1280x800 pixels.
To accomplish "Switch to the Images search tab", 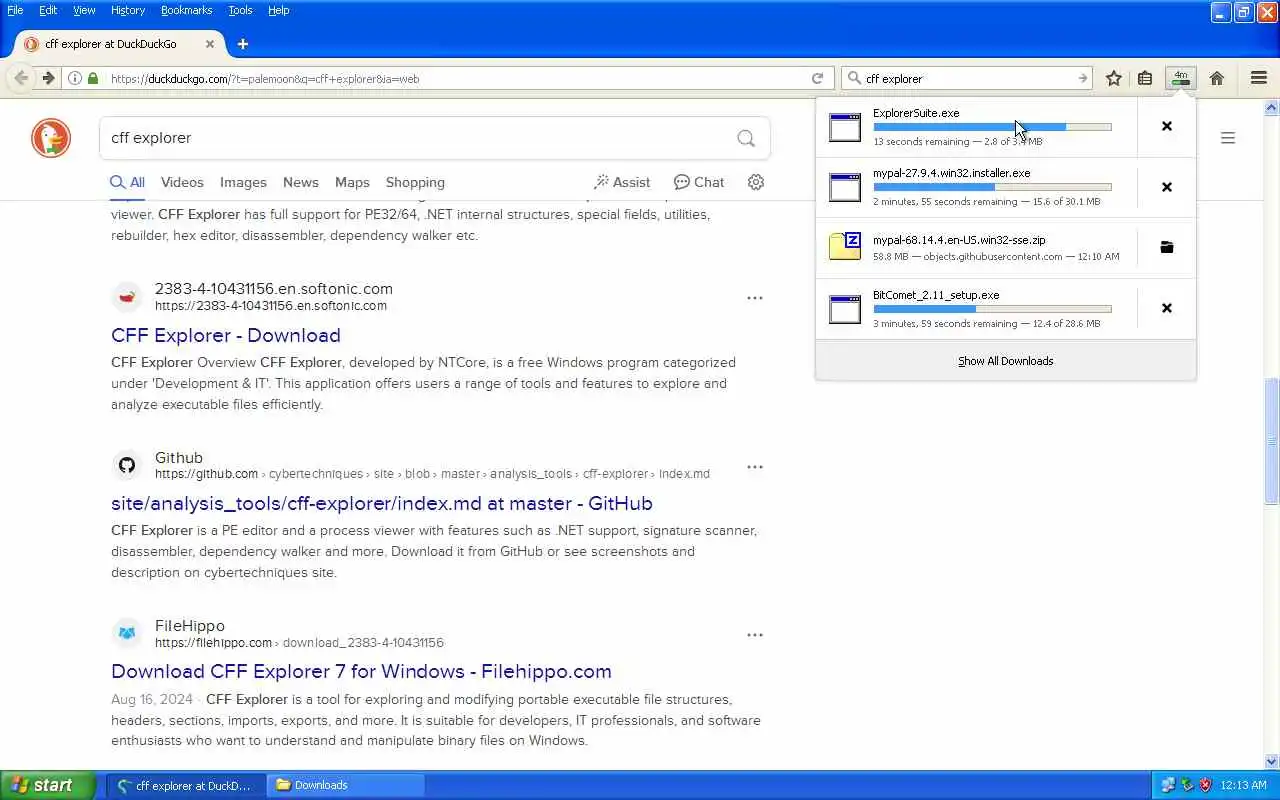I will coord(243,182).
